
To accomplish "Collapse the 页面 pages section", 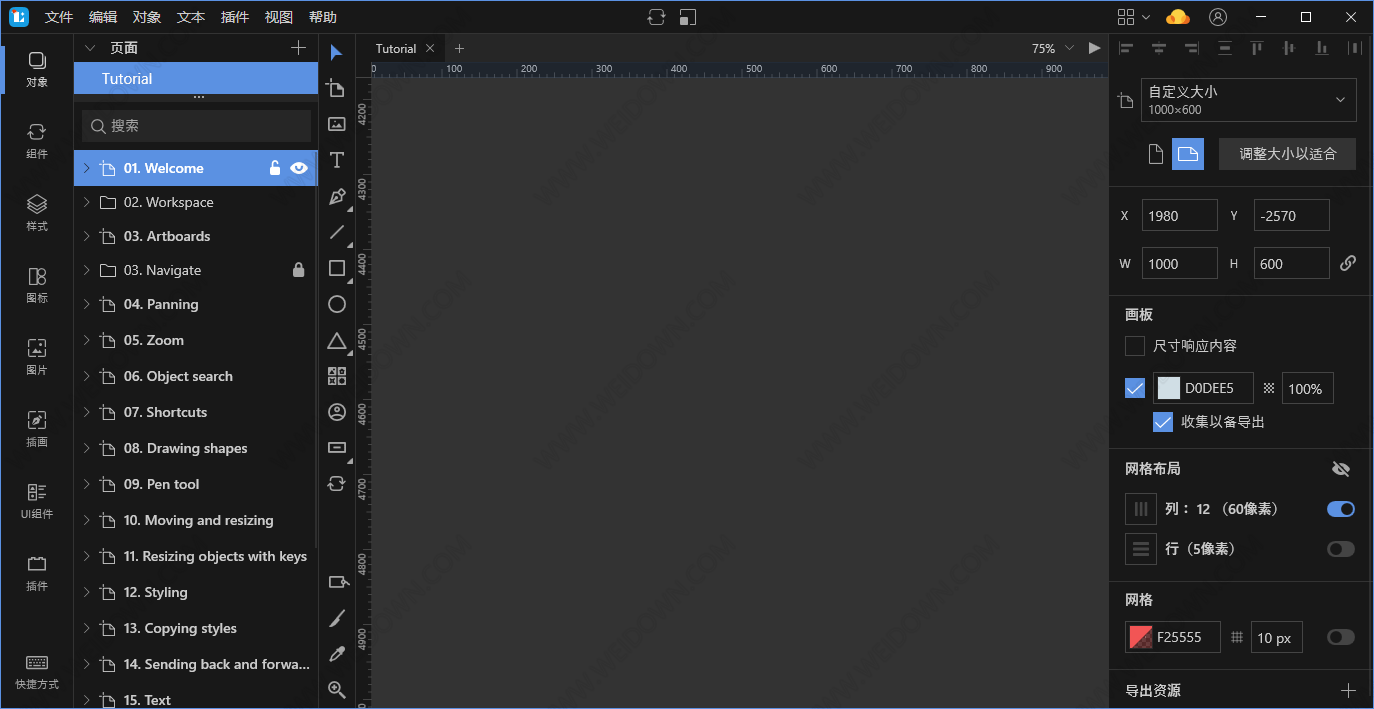I will 89,48.
